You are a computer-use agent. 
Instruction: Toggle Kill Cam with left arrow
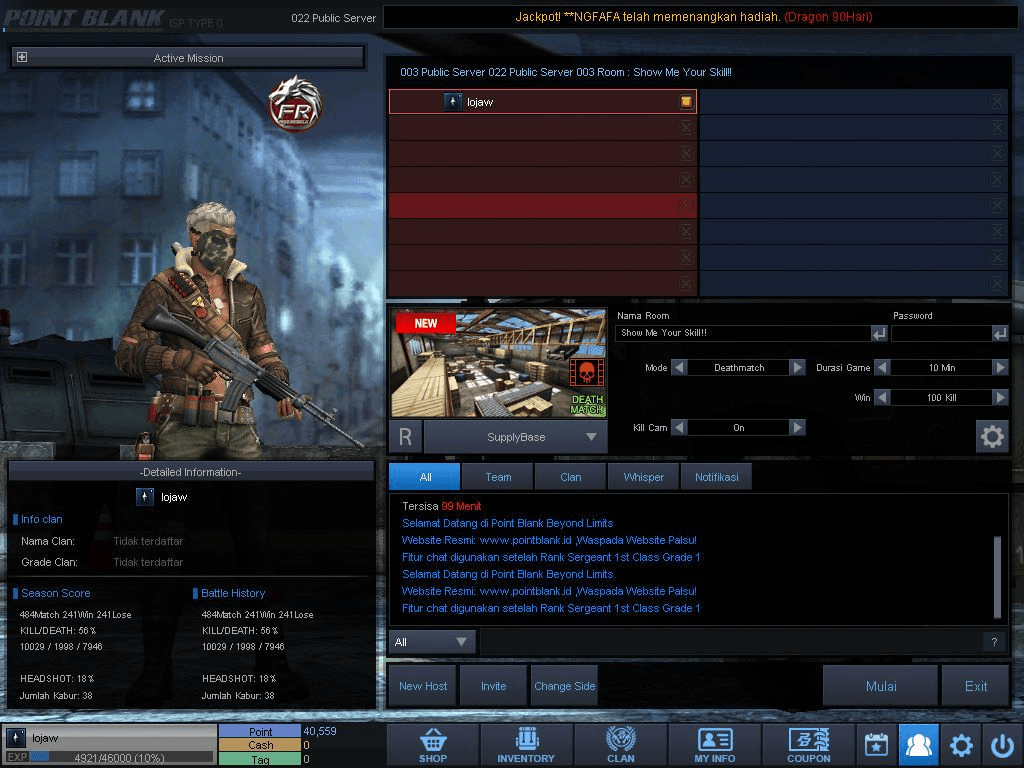[x=679, y=427]
